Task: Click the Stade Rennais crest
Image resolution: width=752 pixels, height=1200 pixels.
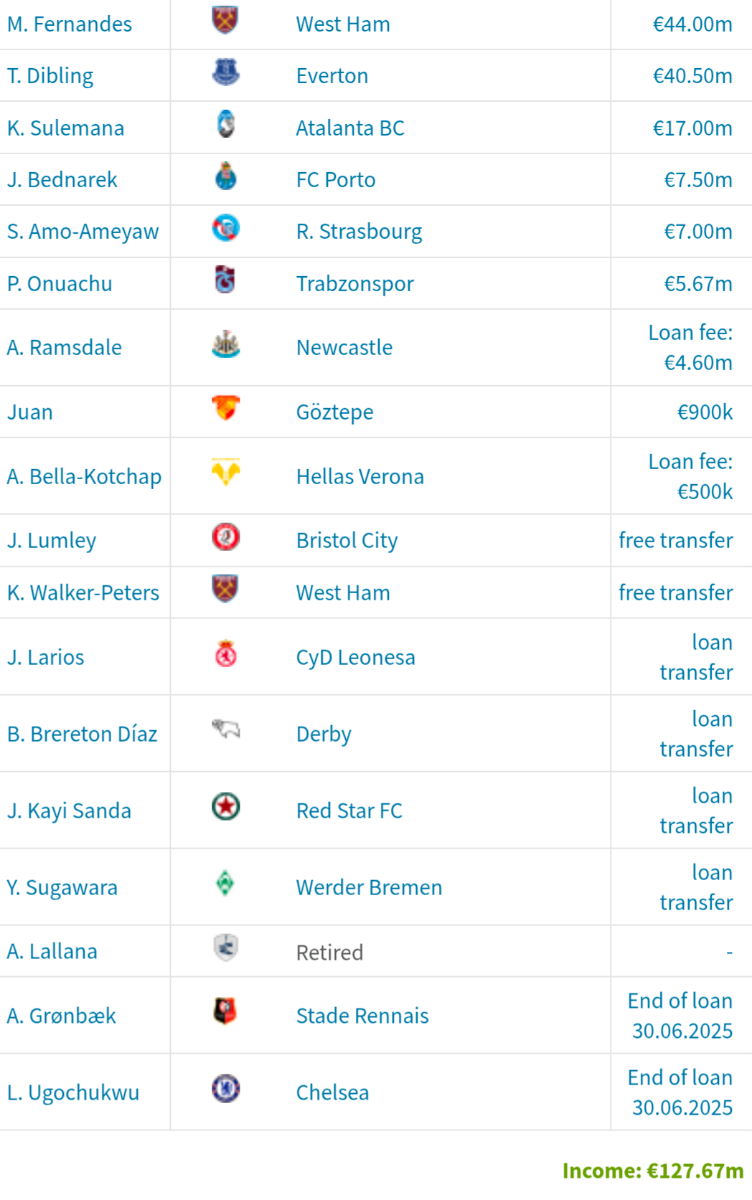Action: (x=226, y=1013)
